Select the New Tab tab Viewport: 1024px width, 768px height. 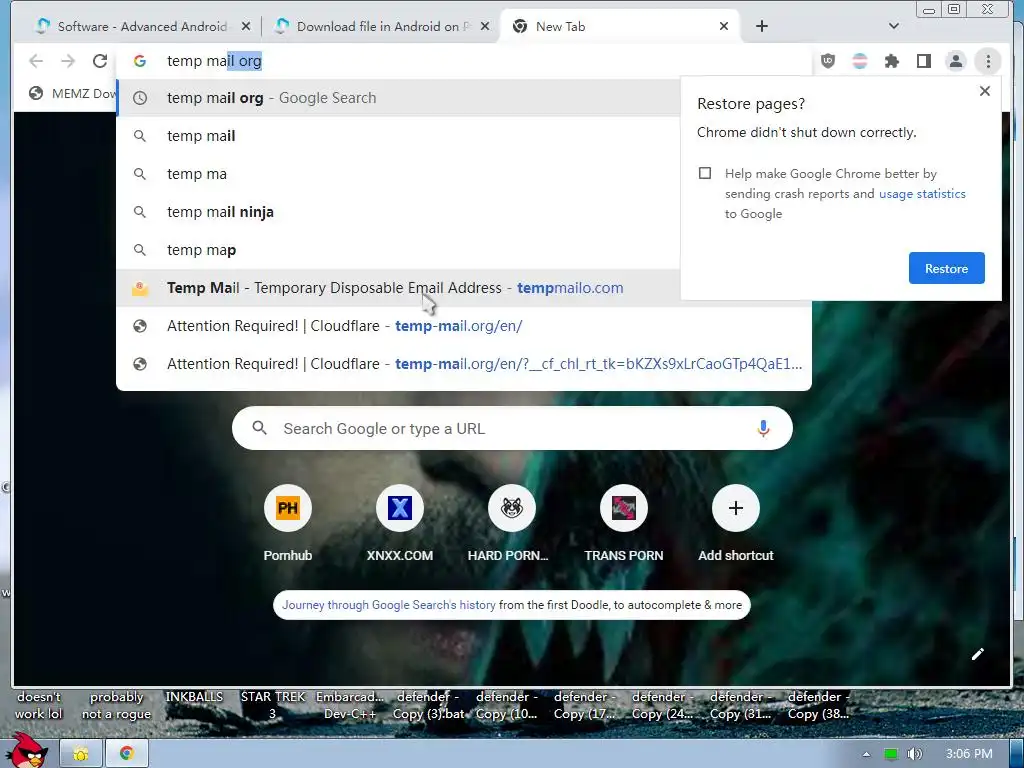(619, 26)
